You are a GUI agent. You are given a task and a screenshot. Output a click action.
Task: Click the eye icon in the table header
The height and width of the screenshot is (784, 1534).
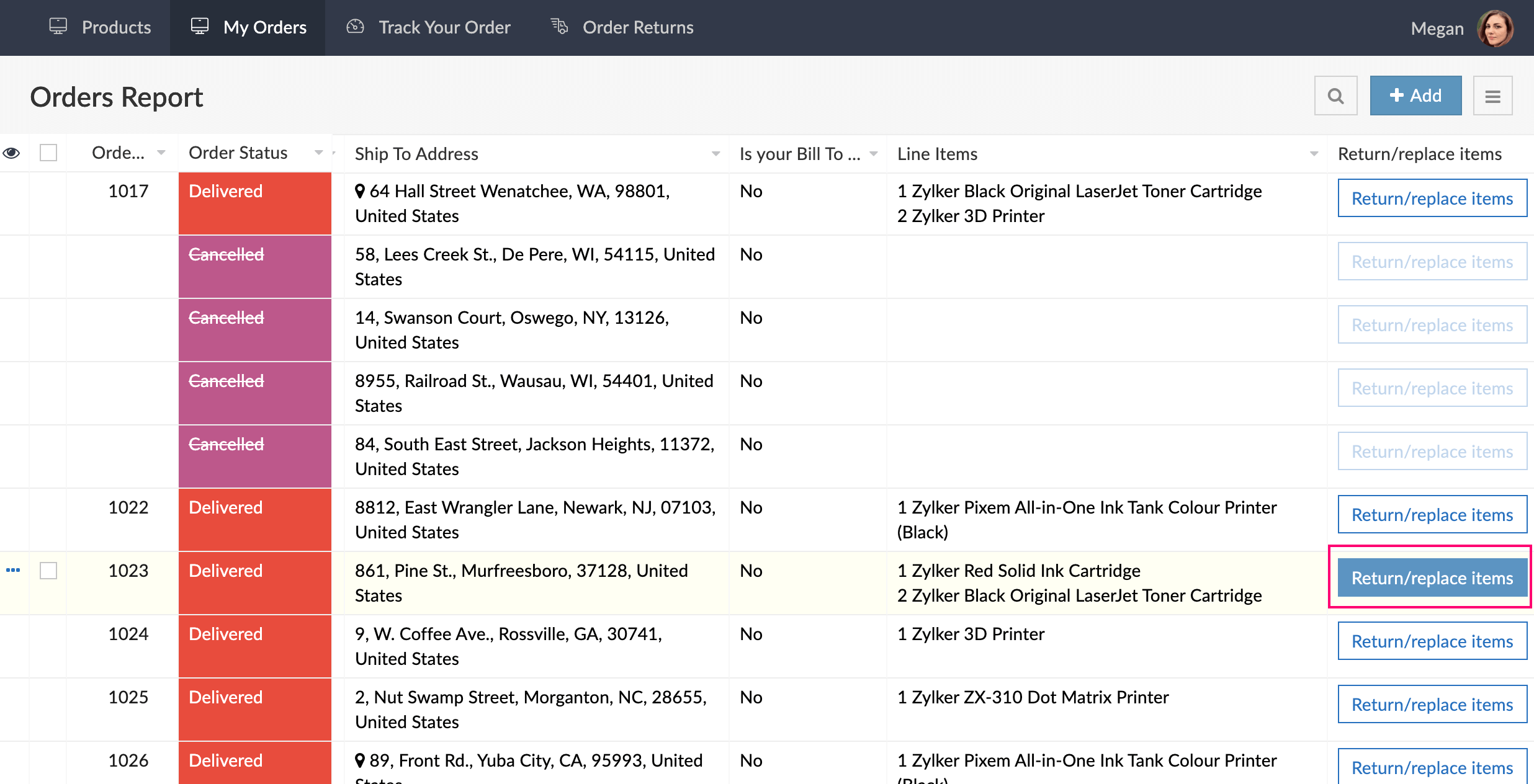click(12, 153)
